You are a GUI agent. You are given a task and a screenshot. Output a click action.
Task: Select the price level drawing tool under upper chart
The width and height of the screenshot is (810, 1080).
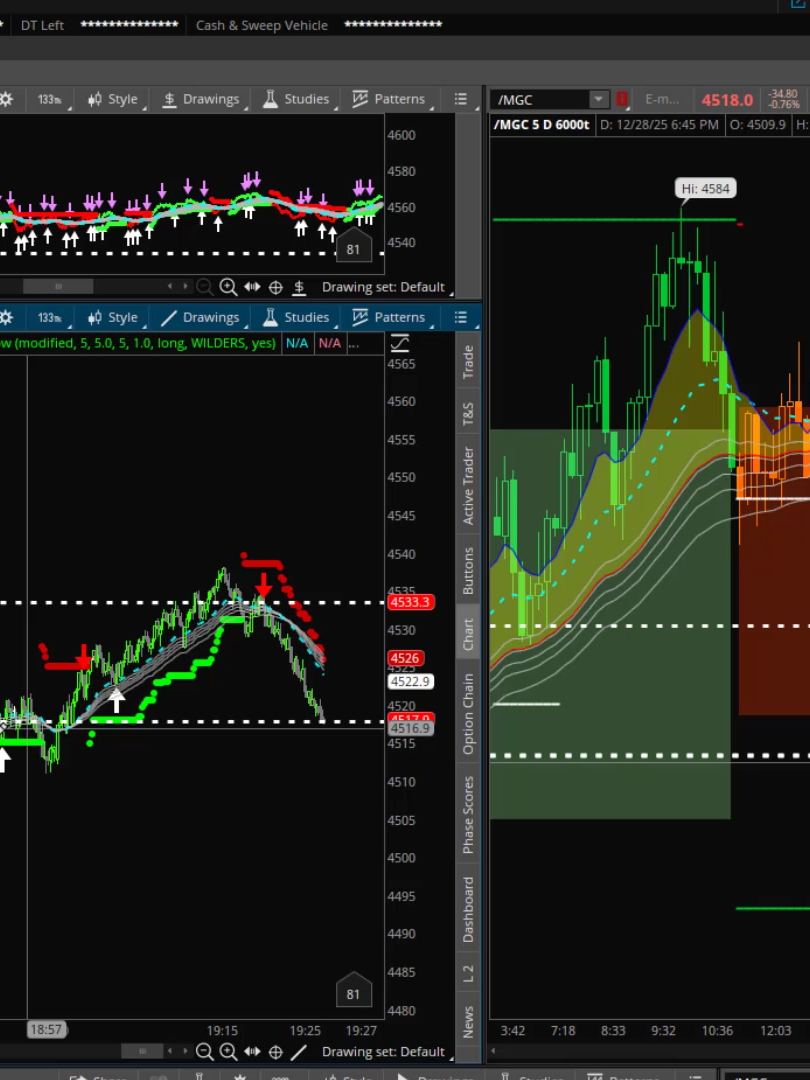299,287
